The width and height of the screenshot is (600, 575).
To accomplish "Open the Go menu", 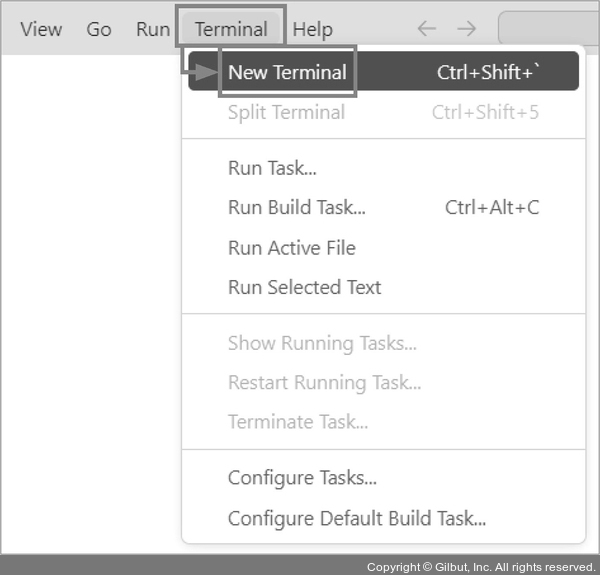I will pos(99,29).
